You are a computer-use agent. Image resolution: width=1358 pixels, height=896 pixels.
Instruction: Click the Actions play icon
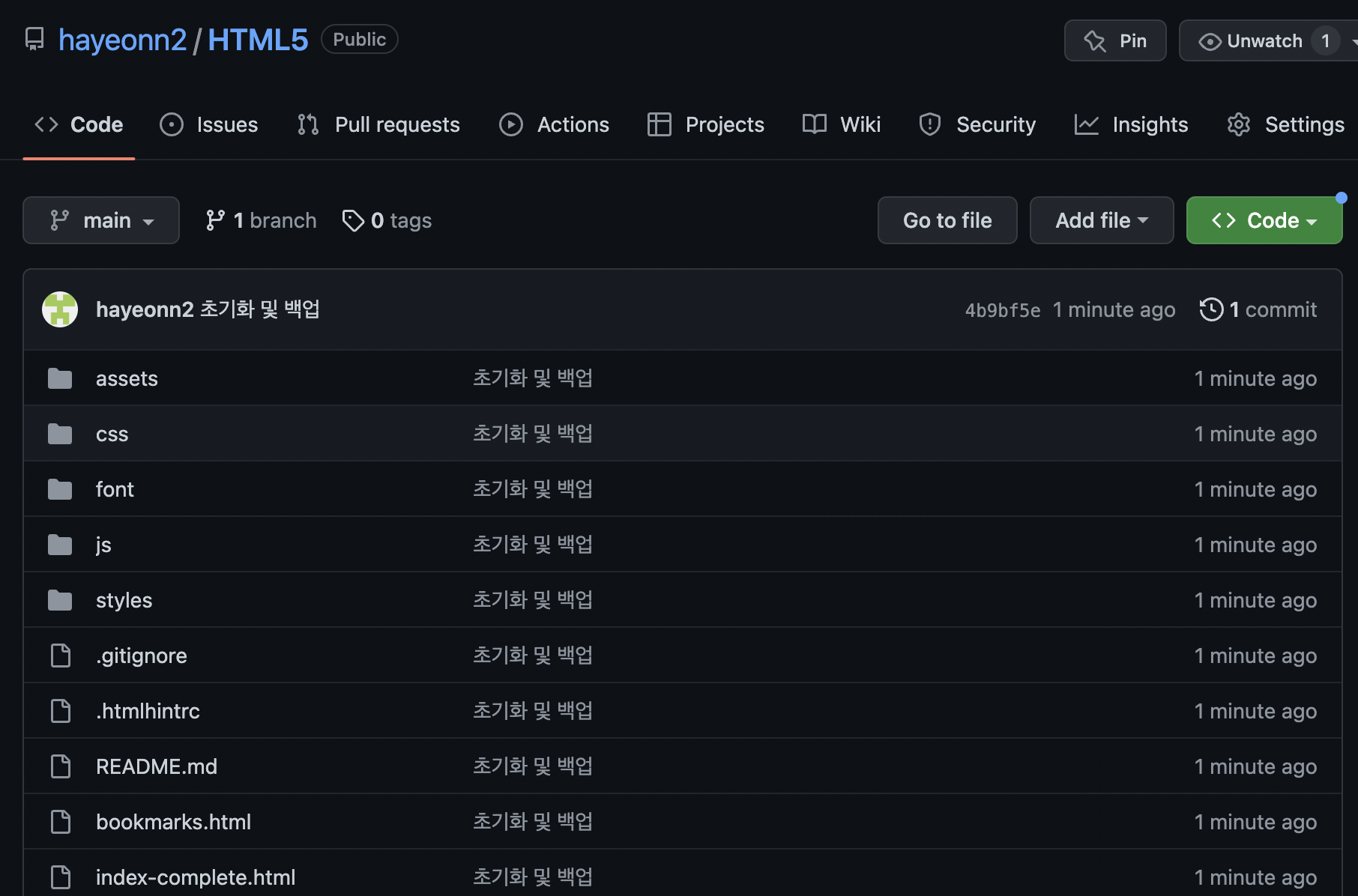click(x=511, y=124)
